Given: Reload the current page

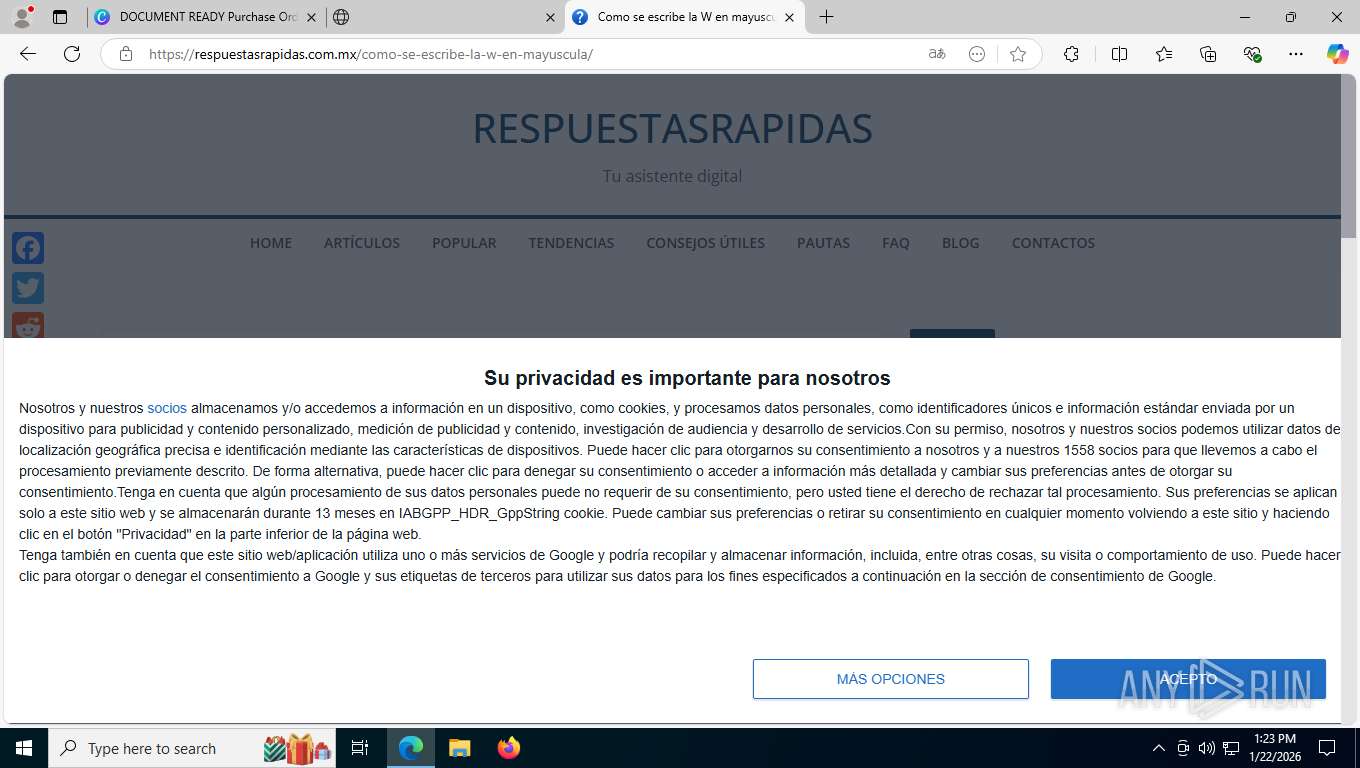Looking at the screenshot, I should [72, 54].
